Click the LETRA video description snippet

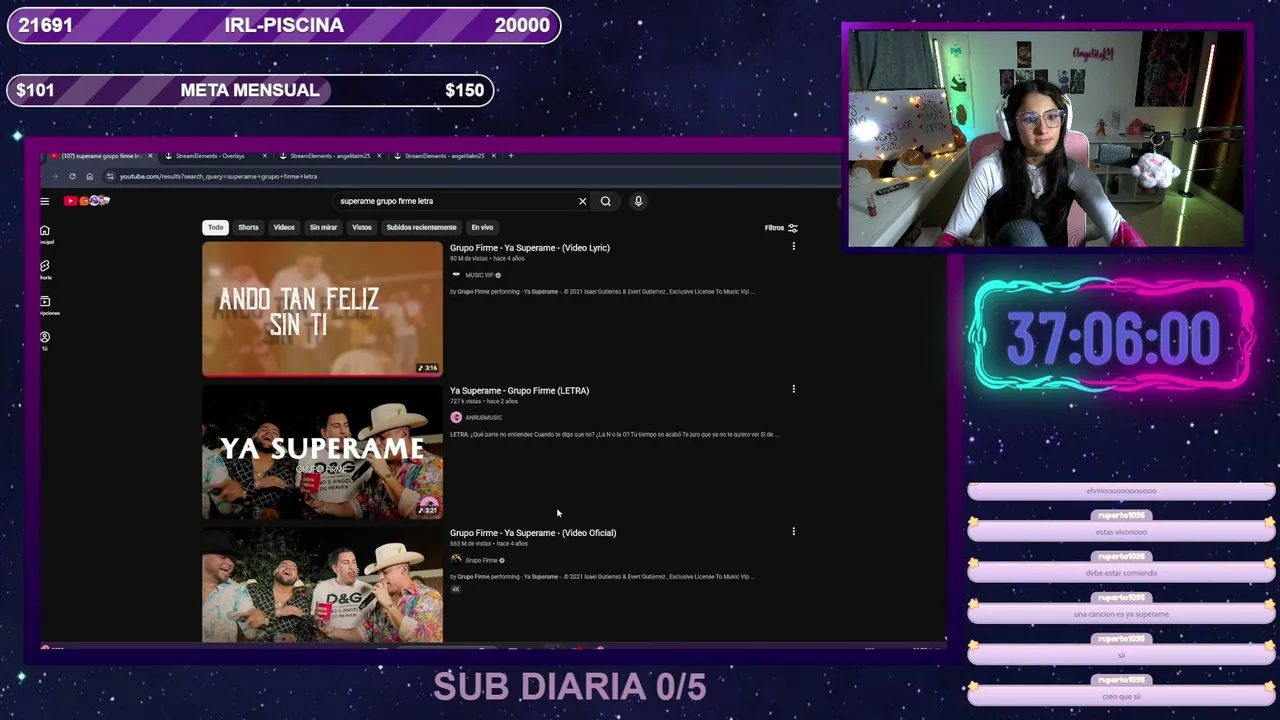(x=614, y=434)
